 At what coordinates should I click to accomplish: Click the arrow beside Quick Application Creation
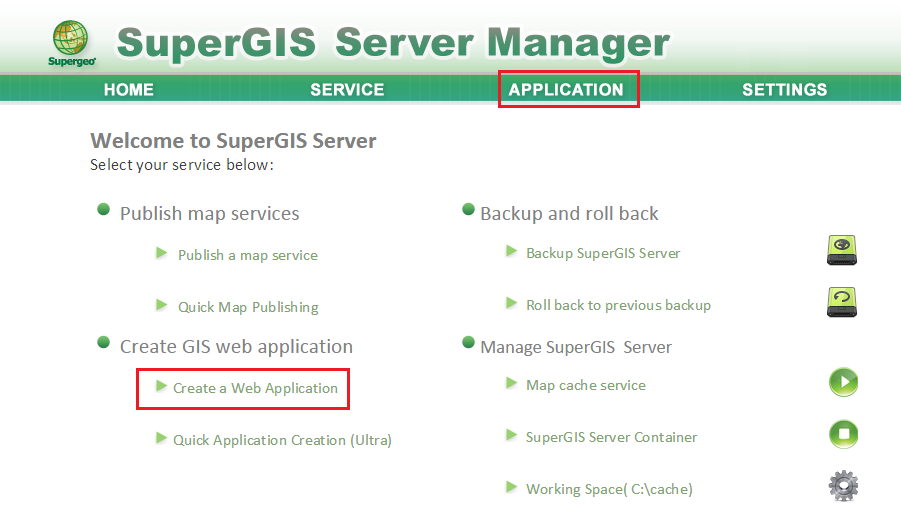[x=161, y=438]
